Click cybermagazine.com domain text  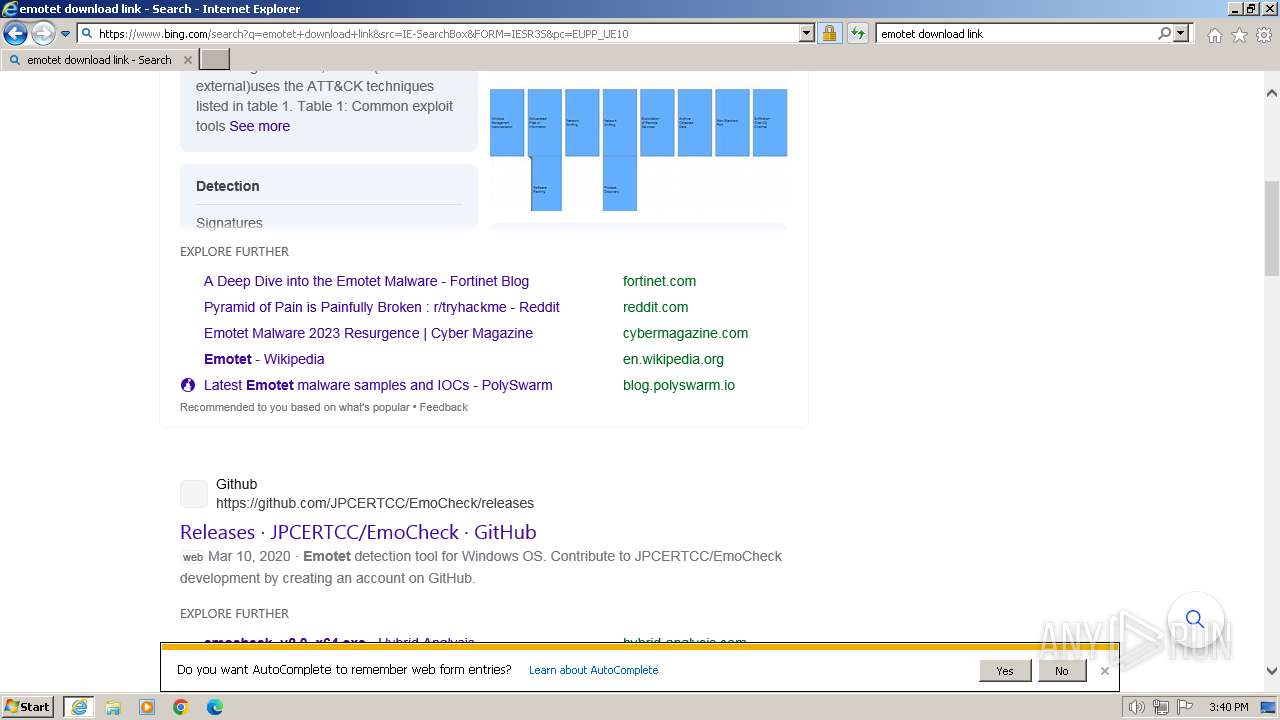[x=685, y=333]
